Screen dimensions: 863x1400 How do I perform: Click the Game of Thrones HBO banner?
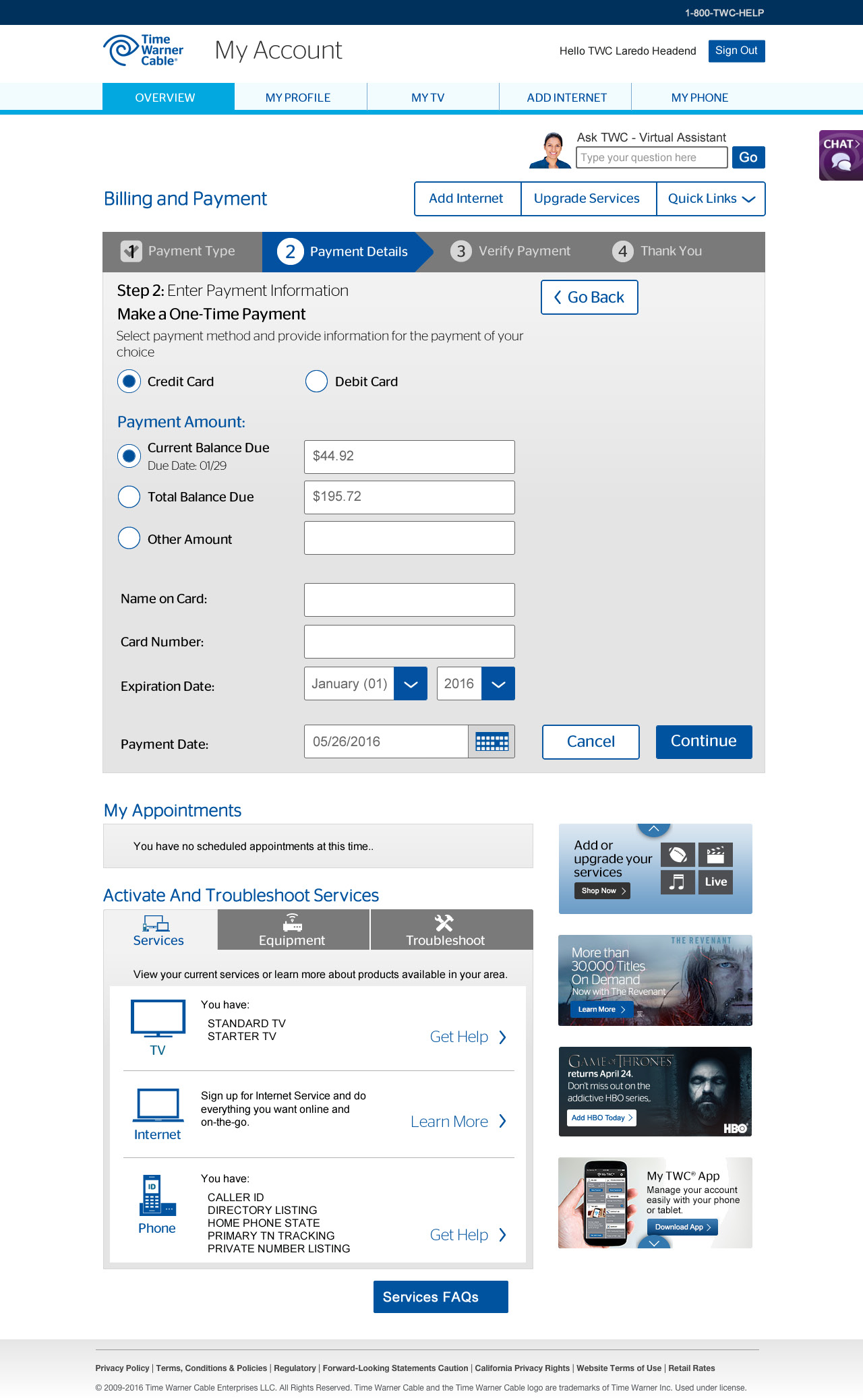[x=655, y=1092]
